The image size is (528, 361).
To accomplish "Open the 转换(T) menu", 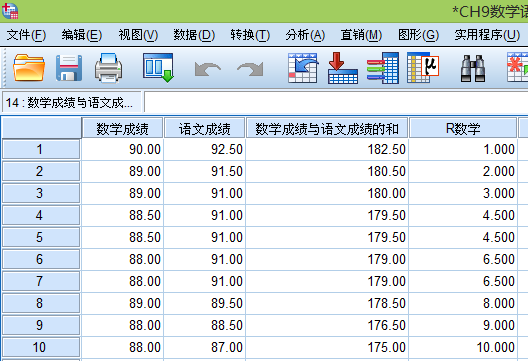I will 250,35.
